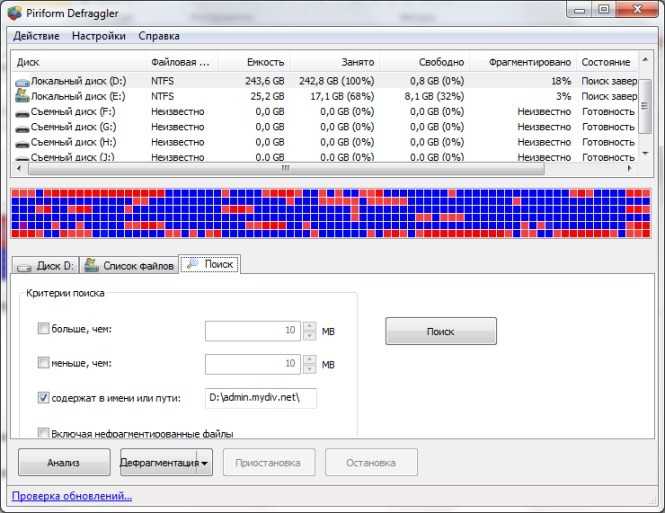Increase the 'меньше, чем' MB value spinner
Screen dimensions: 665x513
(x=310, y=360)
